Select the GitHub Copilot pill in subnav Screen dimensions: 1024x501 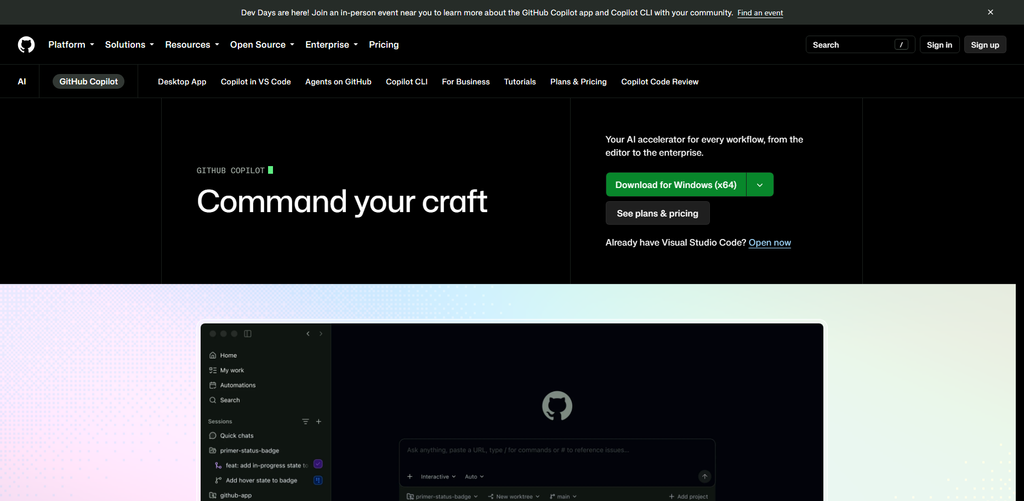88,82
